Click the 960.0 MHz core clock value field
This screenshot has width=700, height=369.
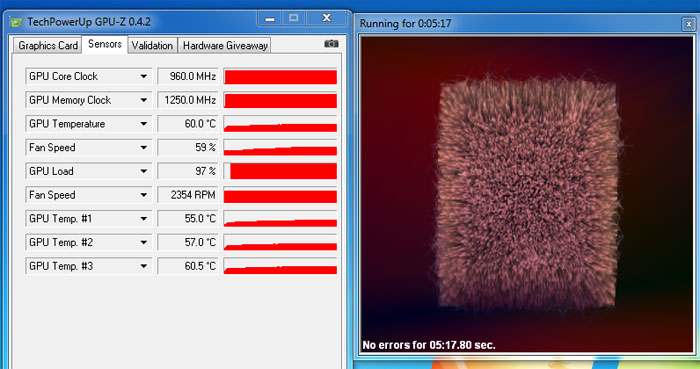click(188, 76)
